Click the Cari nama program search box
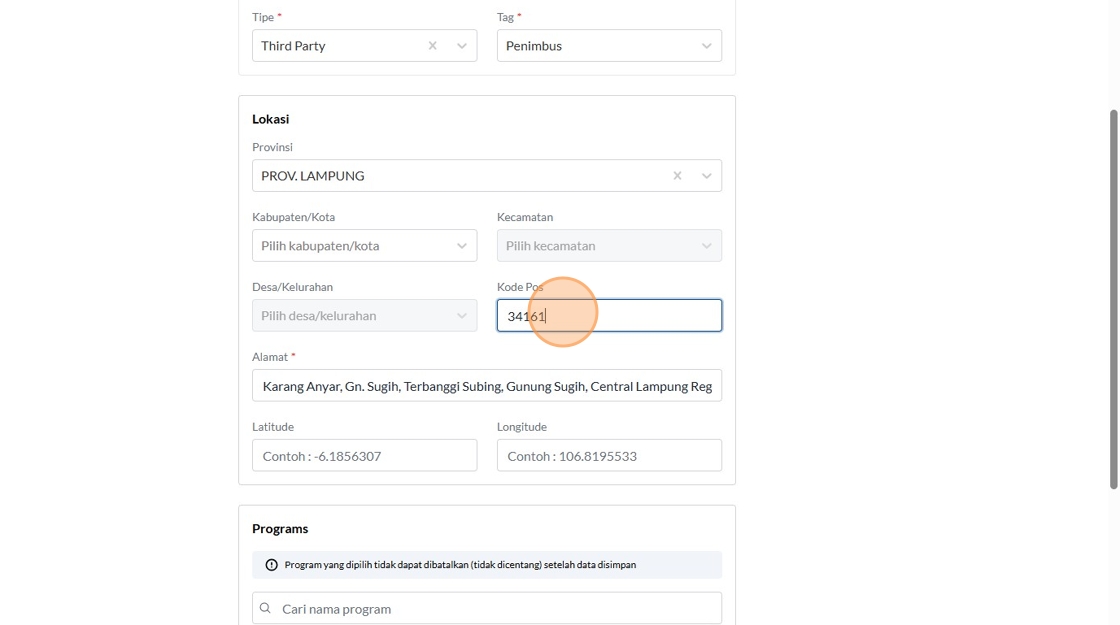1120x625 pixels. tap(497, 608)
